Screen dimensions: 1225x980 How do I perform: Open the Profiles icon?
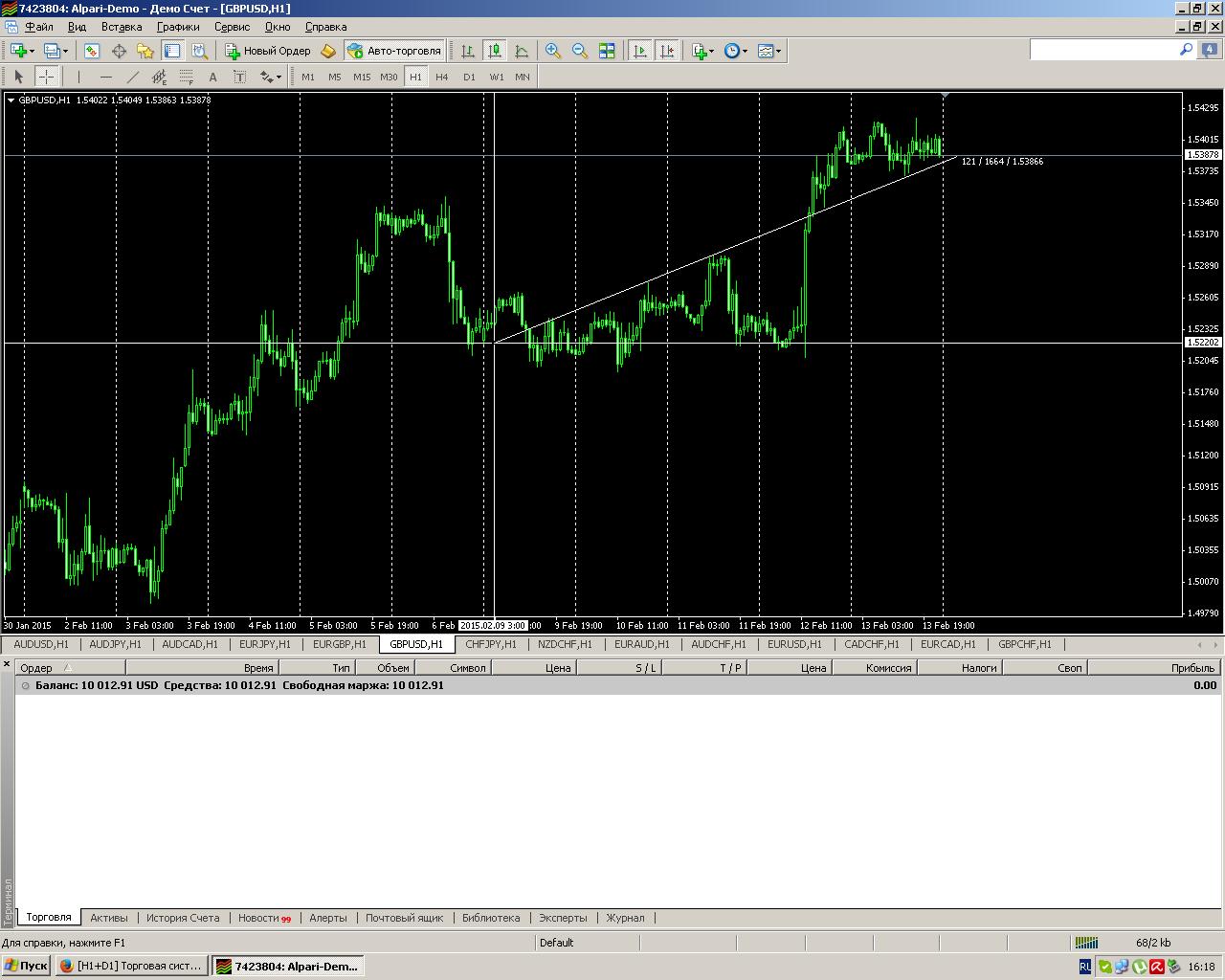click(x=52, y=51)
